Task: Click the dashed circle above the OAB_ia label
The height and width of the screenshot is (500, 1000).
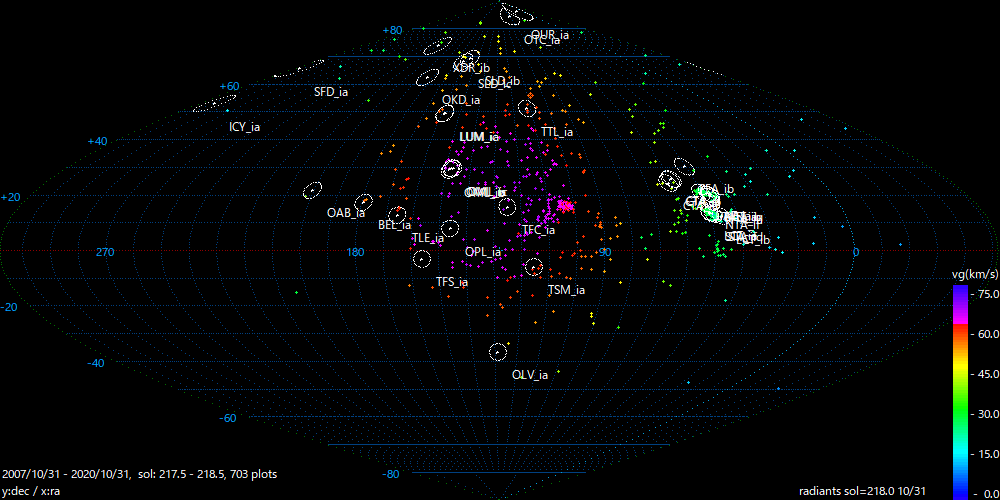Action: coord(312,191)
